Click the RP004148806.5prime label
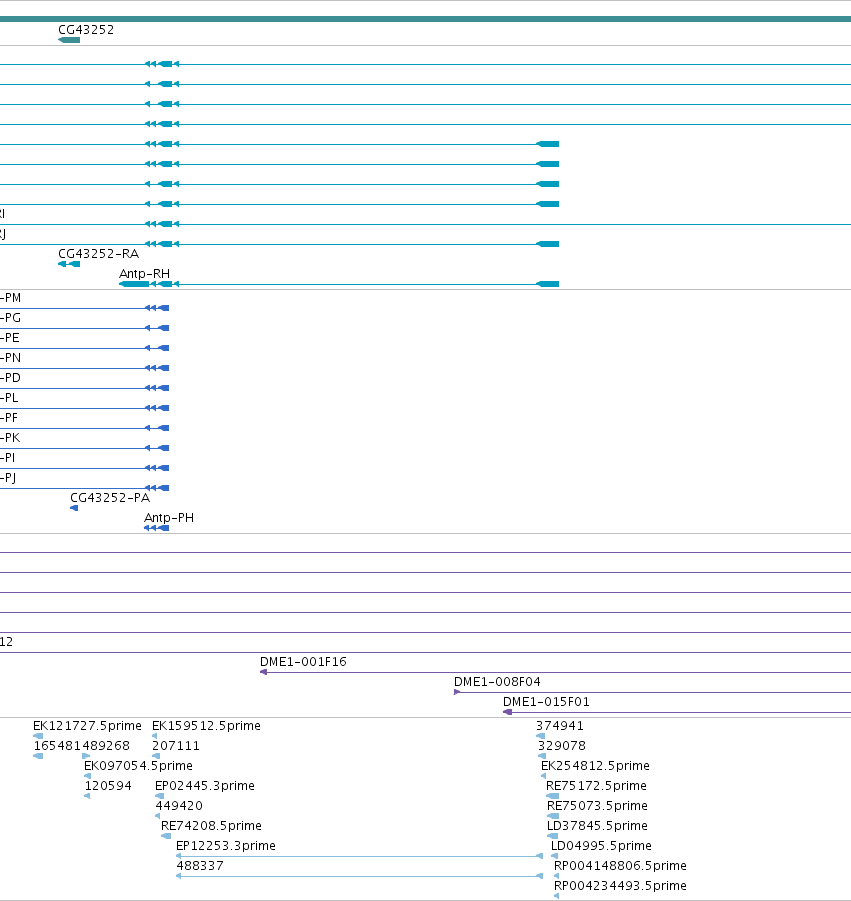The image size is (851, 901). click(x=620, y=865)
